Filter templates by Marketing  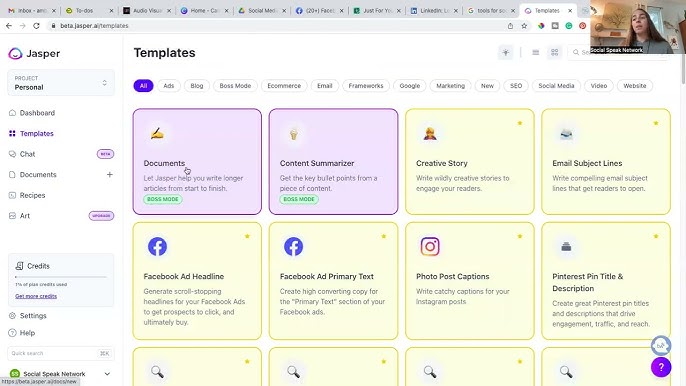pos(451,86)
